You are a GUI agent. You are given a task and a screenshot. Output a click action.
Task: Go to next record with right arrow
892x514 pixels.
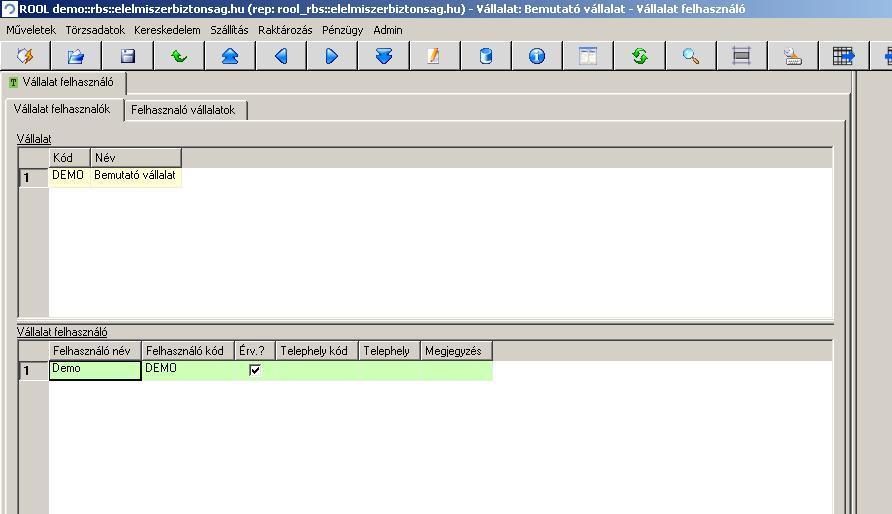tap(332, 56)
